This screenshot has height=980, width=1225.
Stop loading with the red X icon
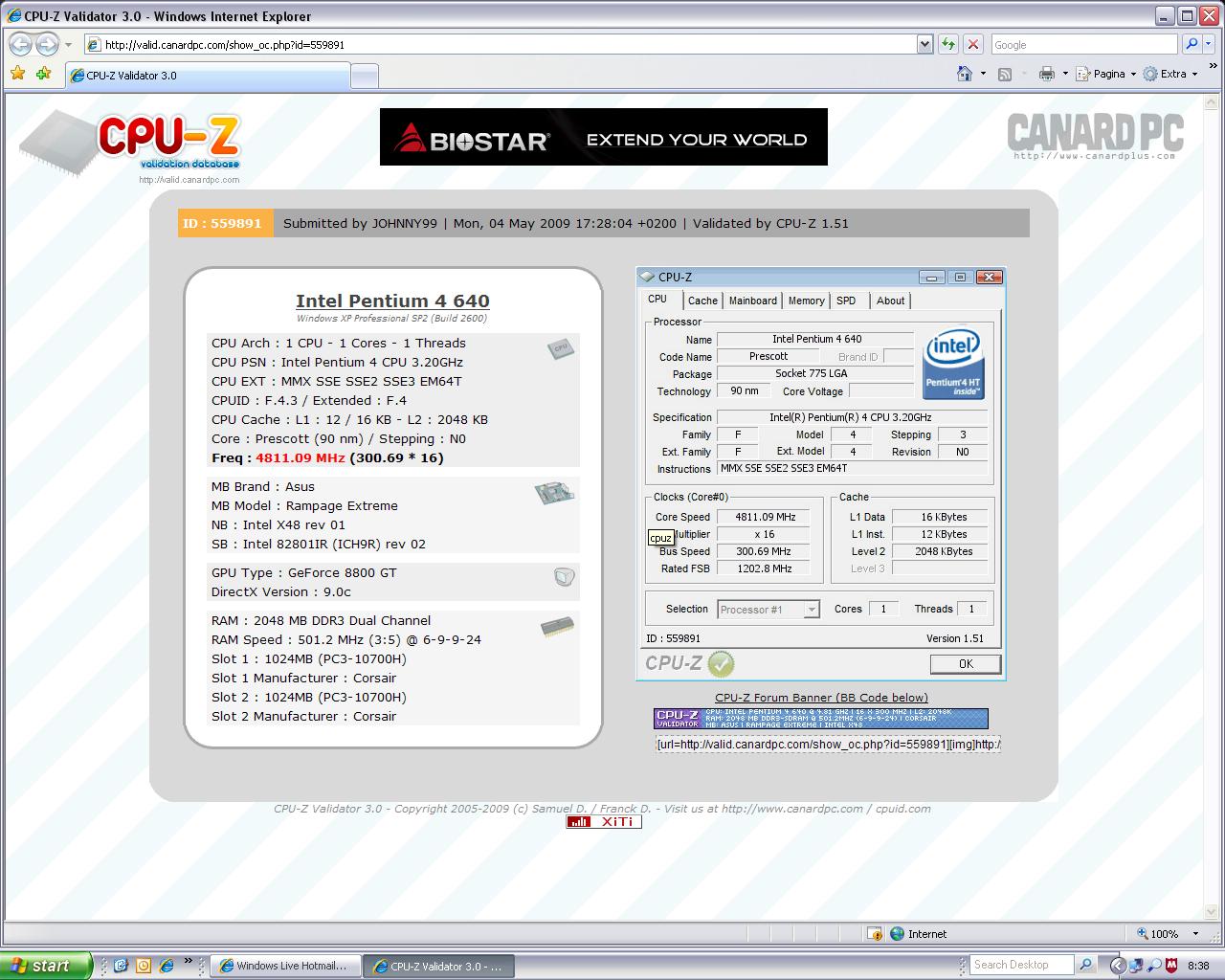click(973, 44)
